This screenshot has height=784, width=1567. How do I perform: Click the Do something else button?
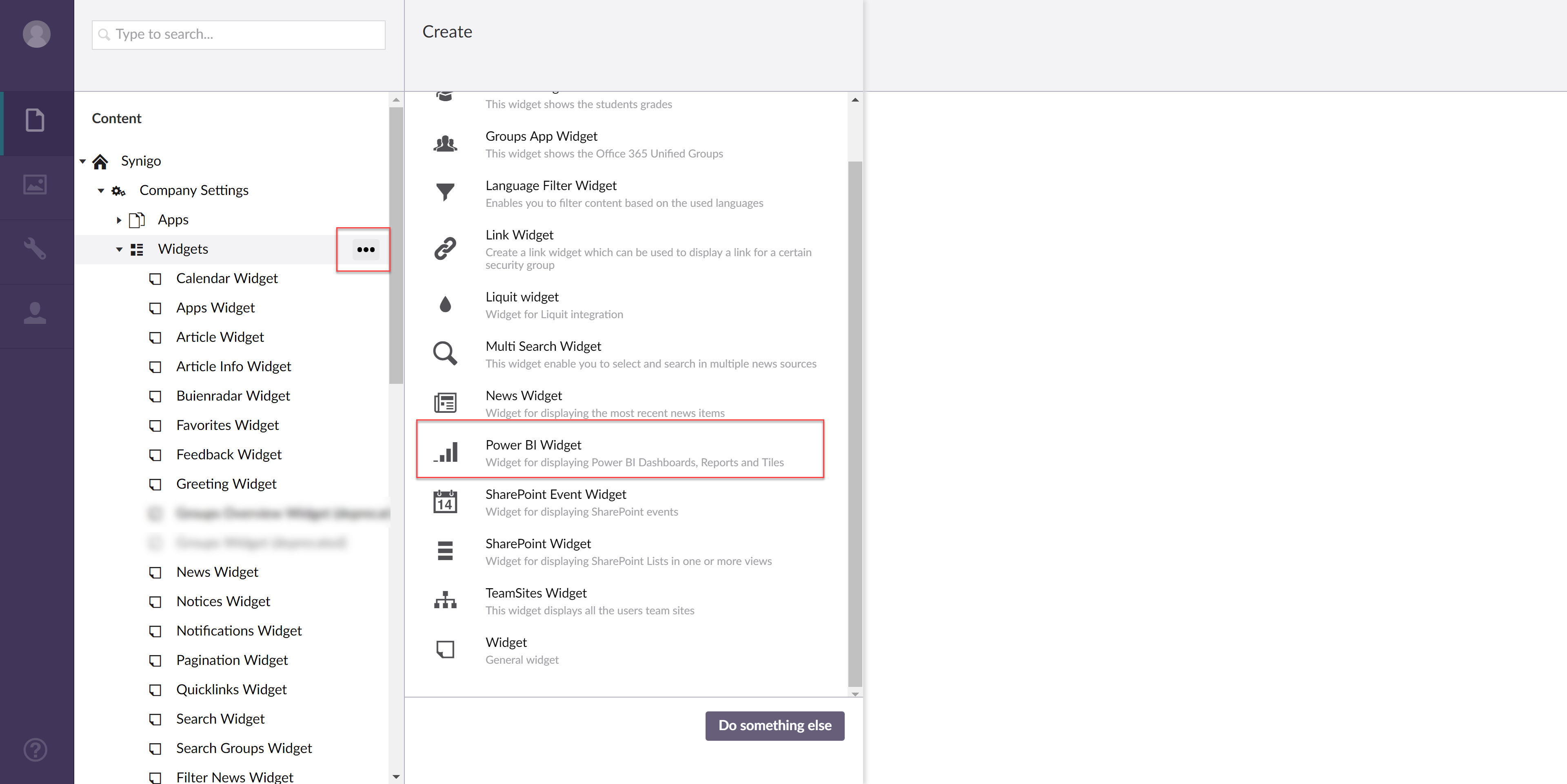[775, 726]
